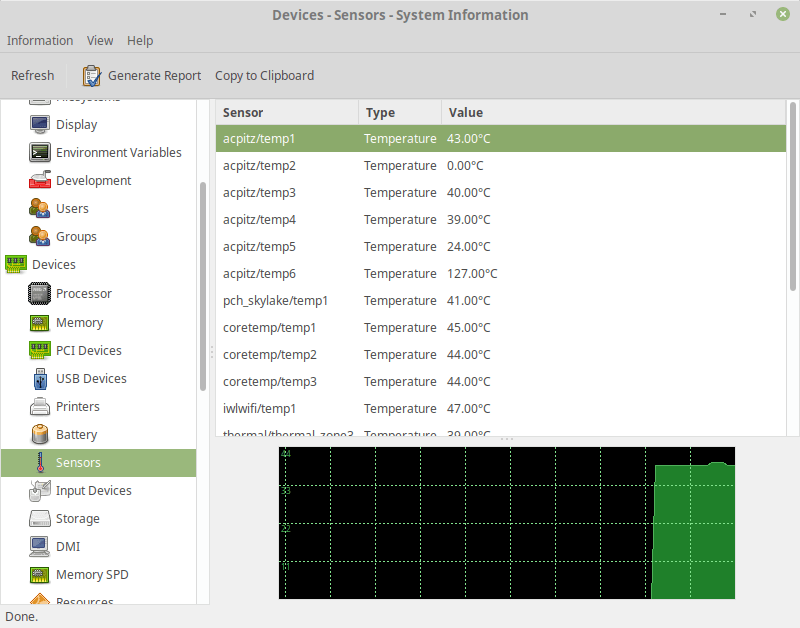Select the Devices category in tree
Image resolution: width=800 pixels, height=628 pixels.
tap(54, 264)
